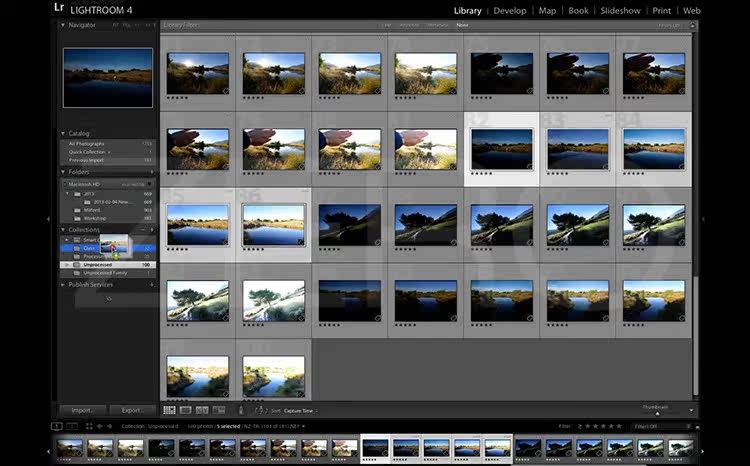Click the Navigator preview image
This screenshot has width=750, height=466.
[x=108, y=78]
